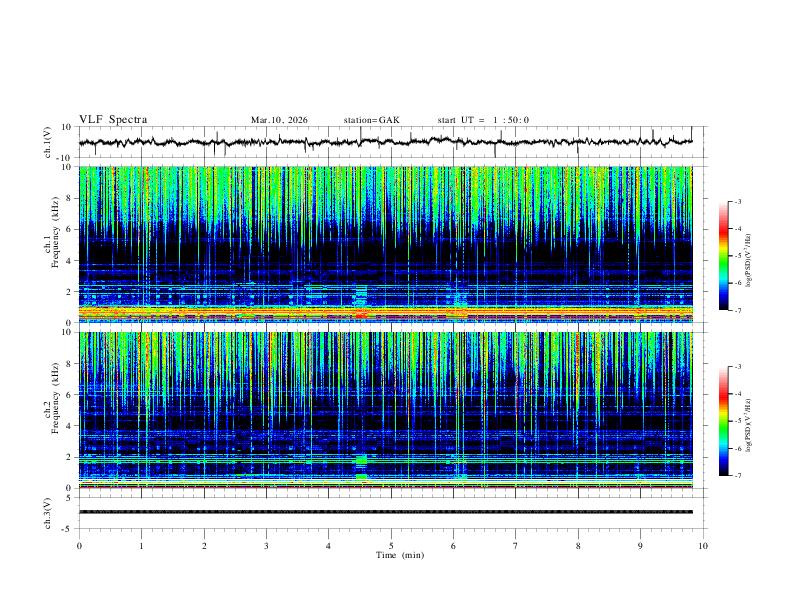Image resolution: width=792 pixels, height=612 pixels.
Task: Select the log(PSD) label beside ch.2 colorbar
Action: point(748,425)
